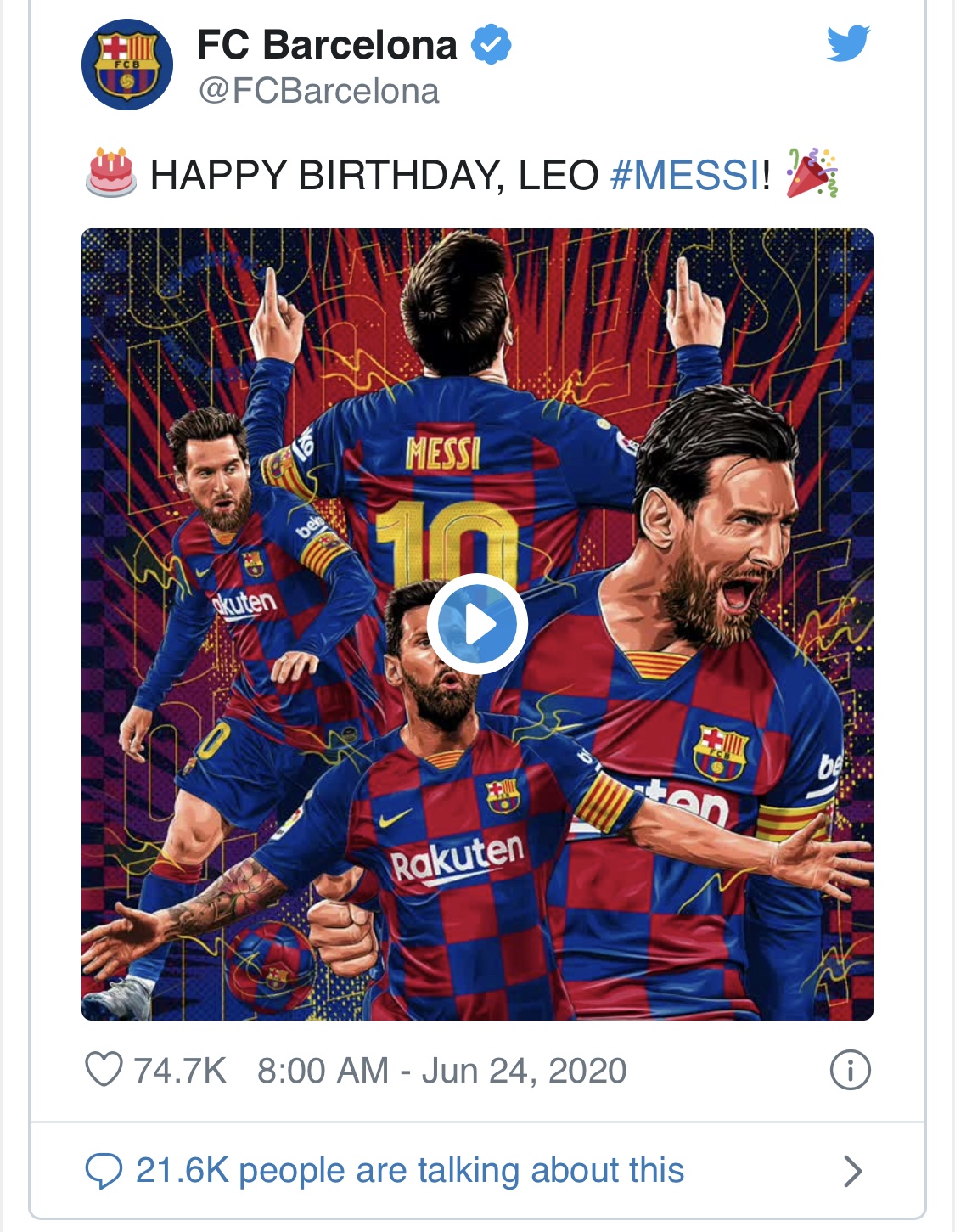Like the tweet with the heart icon
The width and height of the screenshot is (955, 1232).
pyautogui.click(x=104, y=1070)
